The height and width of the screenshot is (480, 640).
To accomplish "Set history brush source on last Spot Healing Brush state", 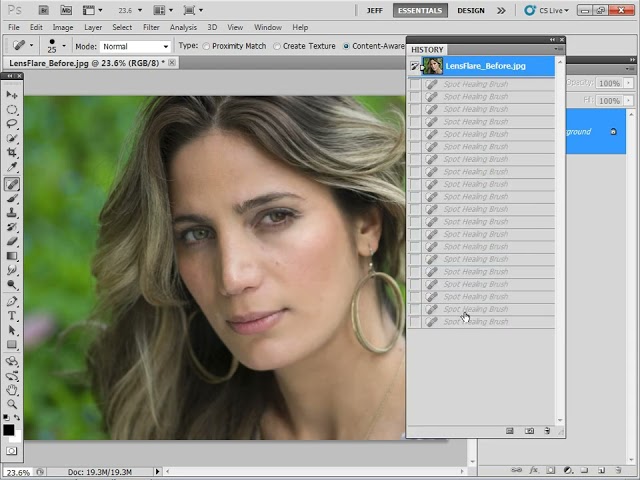I will tap(415, 322).
